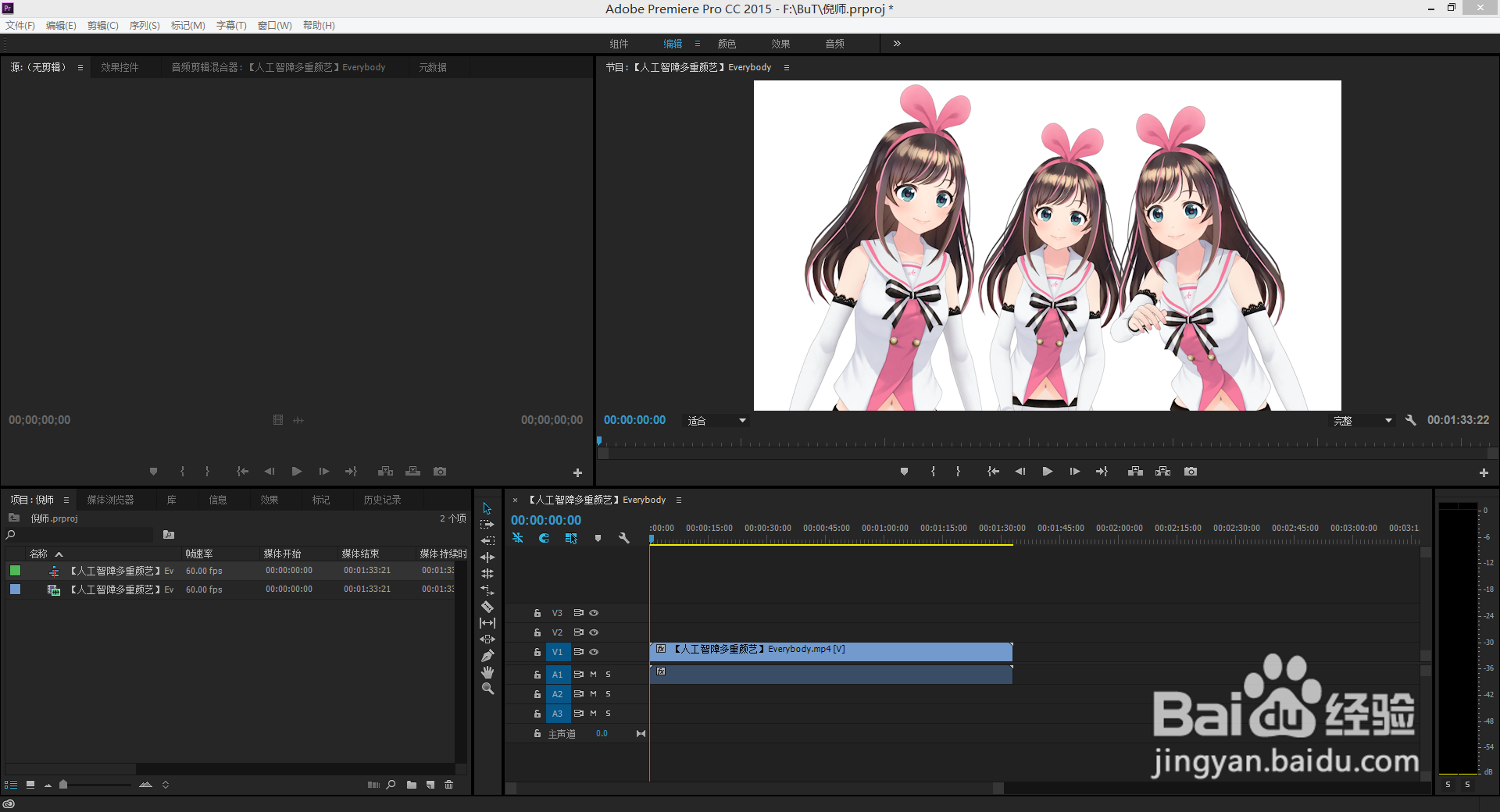Open the 完整 playback resolution dropdown
This screenshot has width=1500, height=812.
pyautogui.click(x=1362, y=421)
